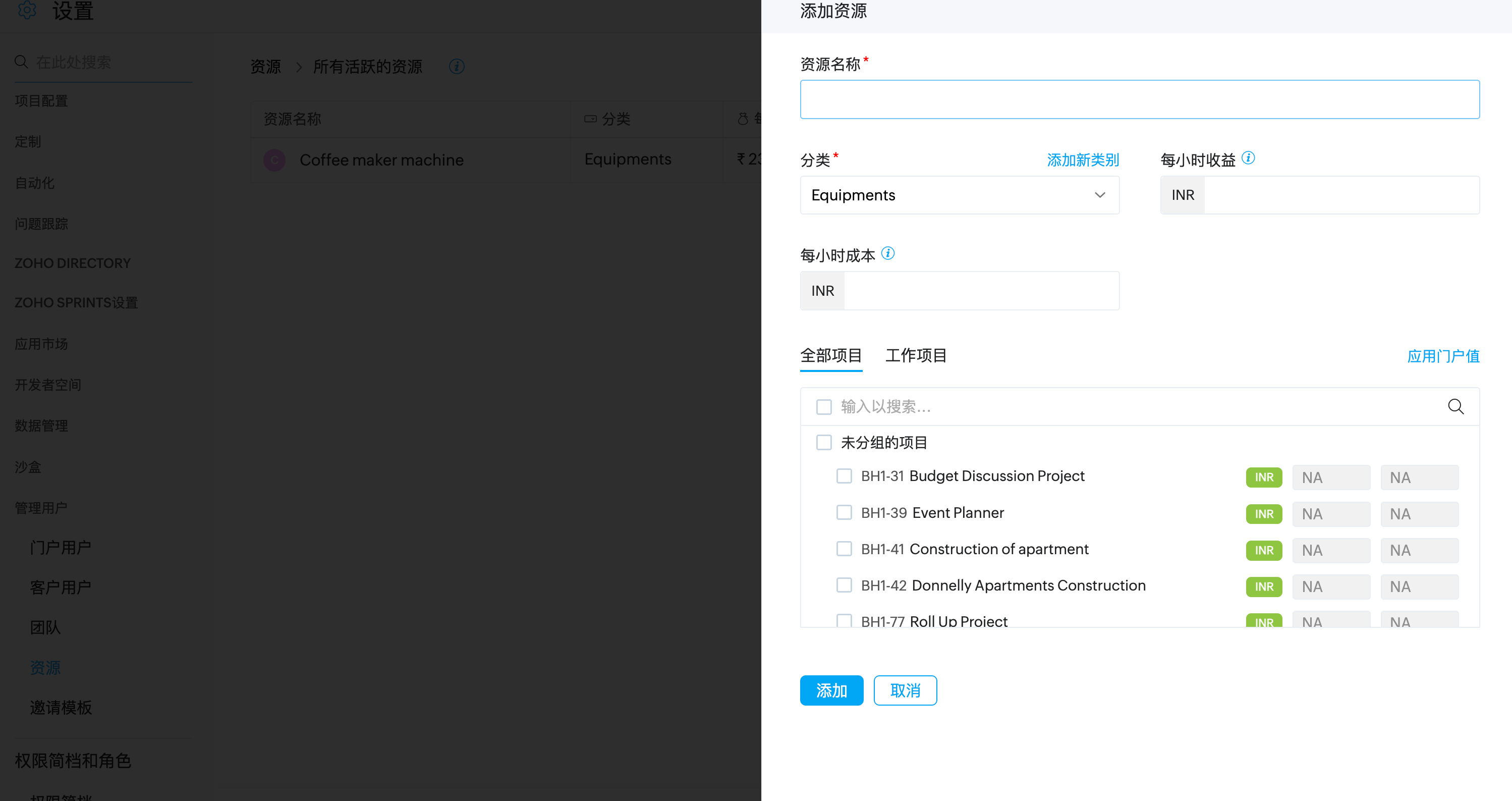Click the 添加新类别 link

pos(1082,159)
